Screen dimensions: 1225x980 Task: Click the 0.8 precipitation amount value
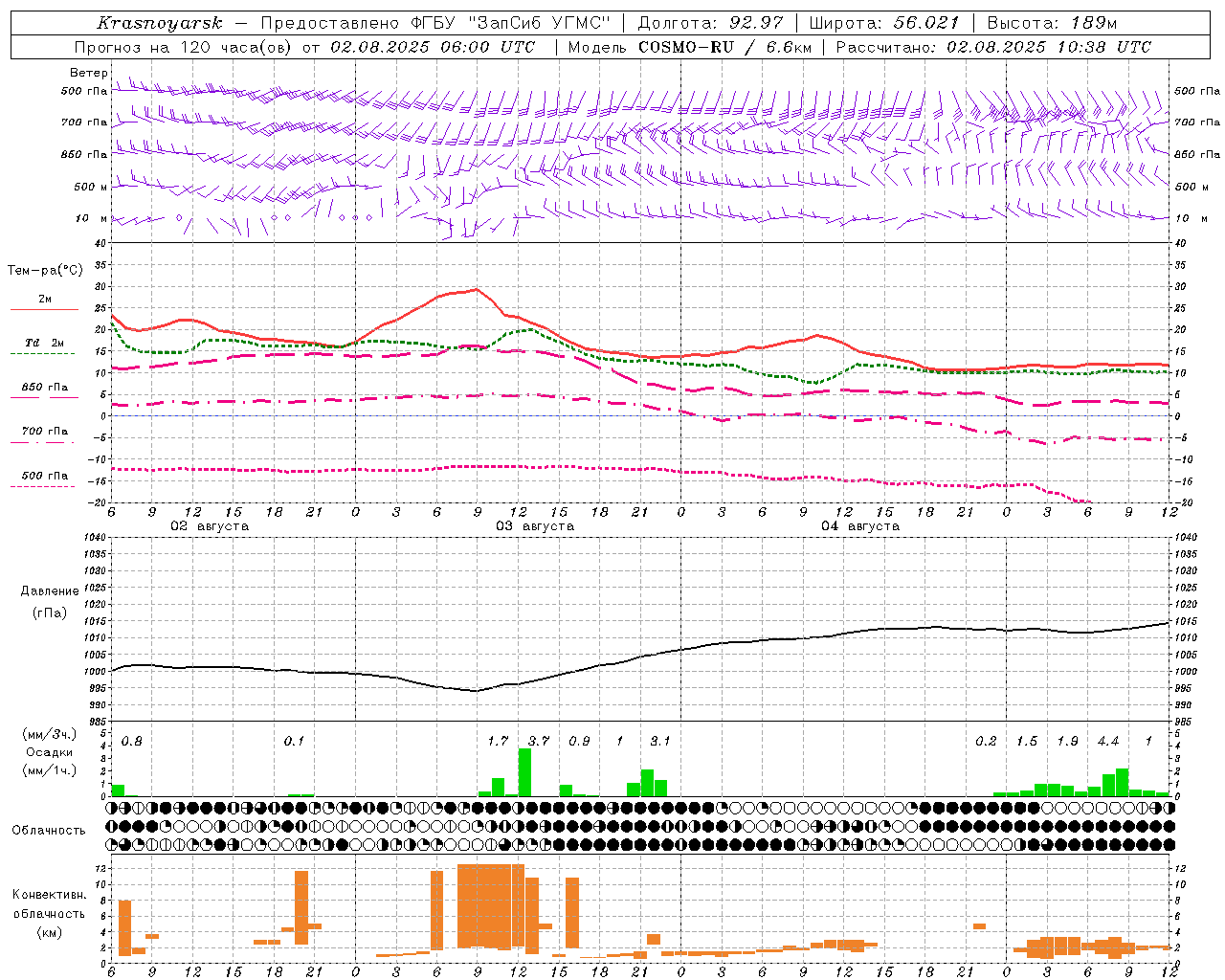point(132,741)
